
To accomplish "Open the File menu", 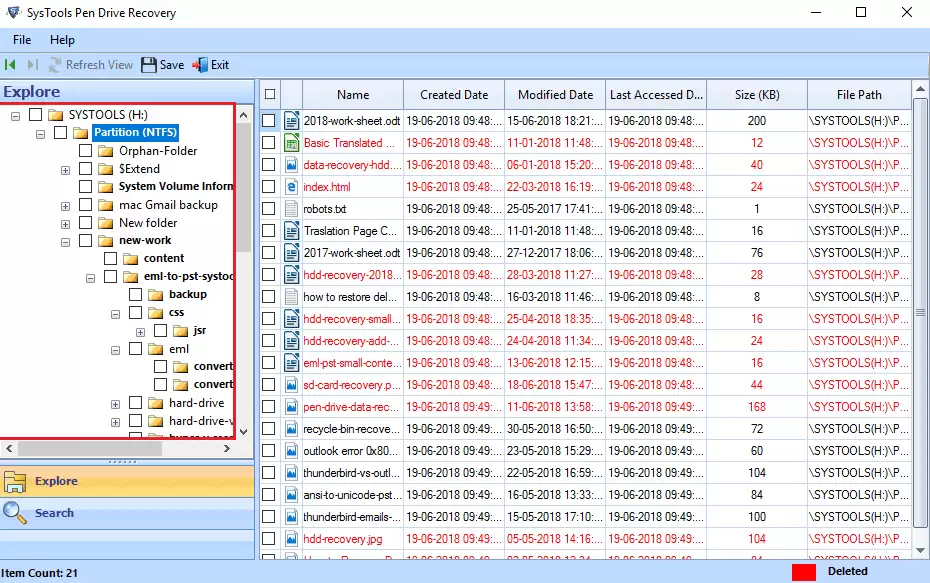I will coord(22,40).
